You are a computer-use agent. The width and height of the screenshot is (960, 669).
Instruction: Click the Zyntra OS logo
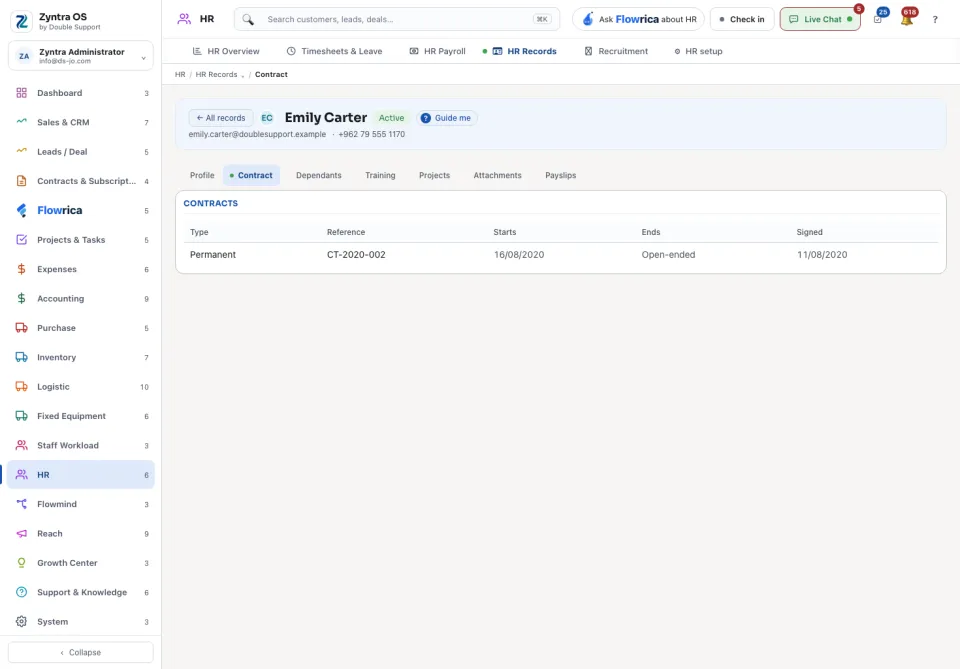pyautogui.click(x=21, y=21)
